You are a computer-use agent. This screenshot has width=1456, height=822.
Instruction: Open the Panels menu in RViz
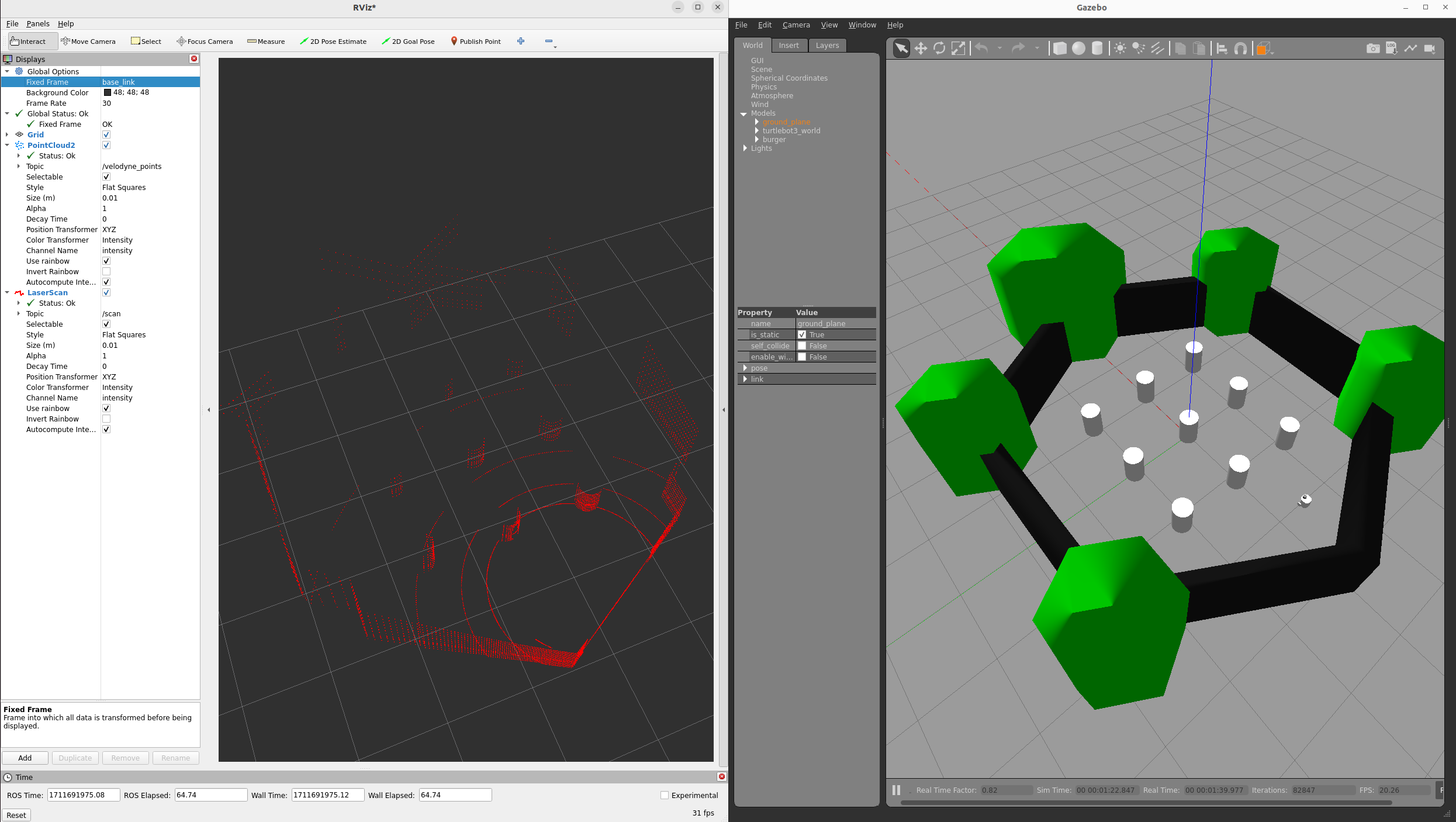tap(38, 24)
